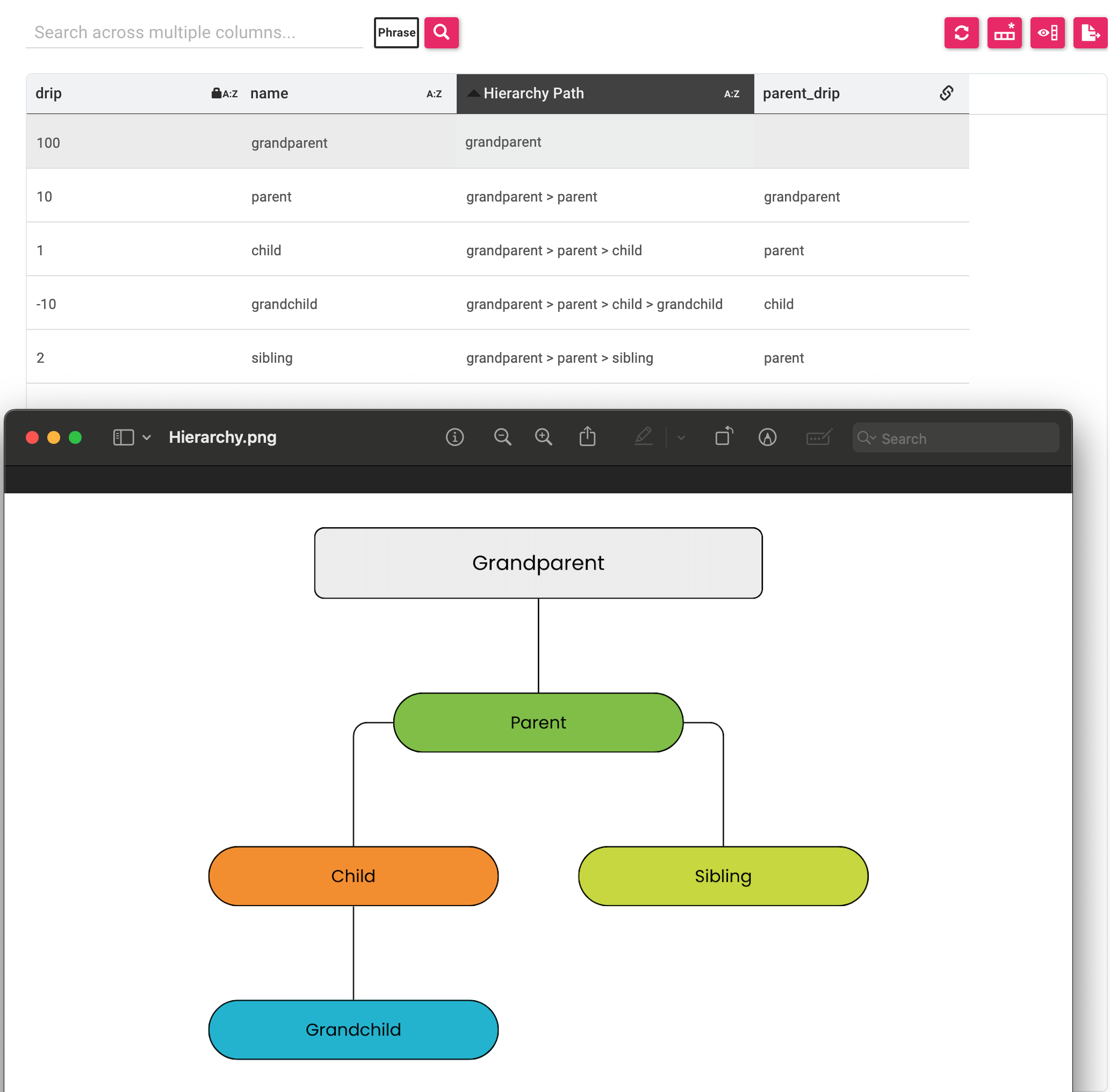This screenshot has height=1092, width=1110.
Task: Click the pink add-row button
Action: (x=1004, y=33)
